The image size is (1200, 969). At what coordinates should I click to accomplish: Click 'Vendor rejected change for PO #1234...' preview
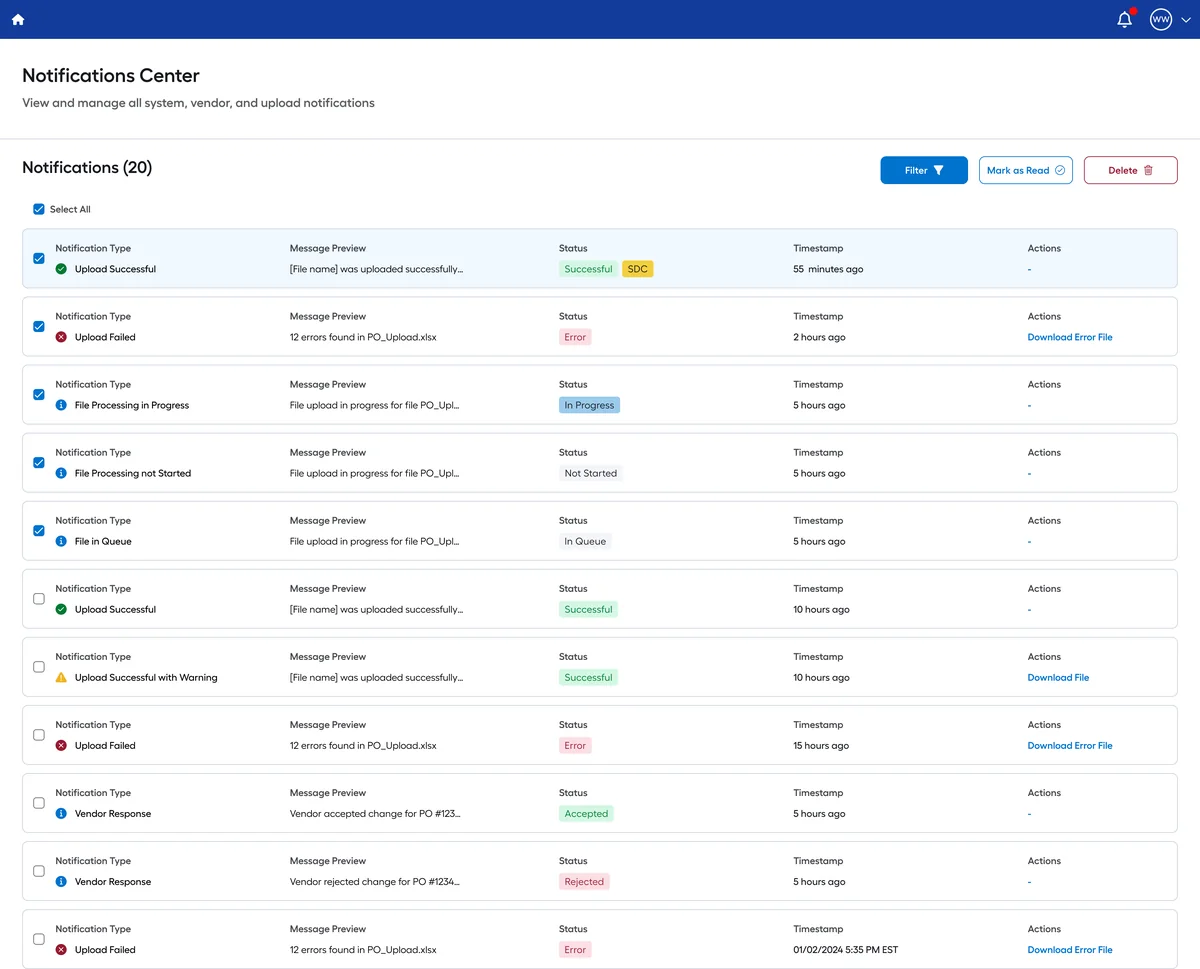point(375,881)
